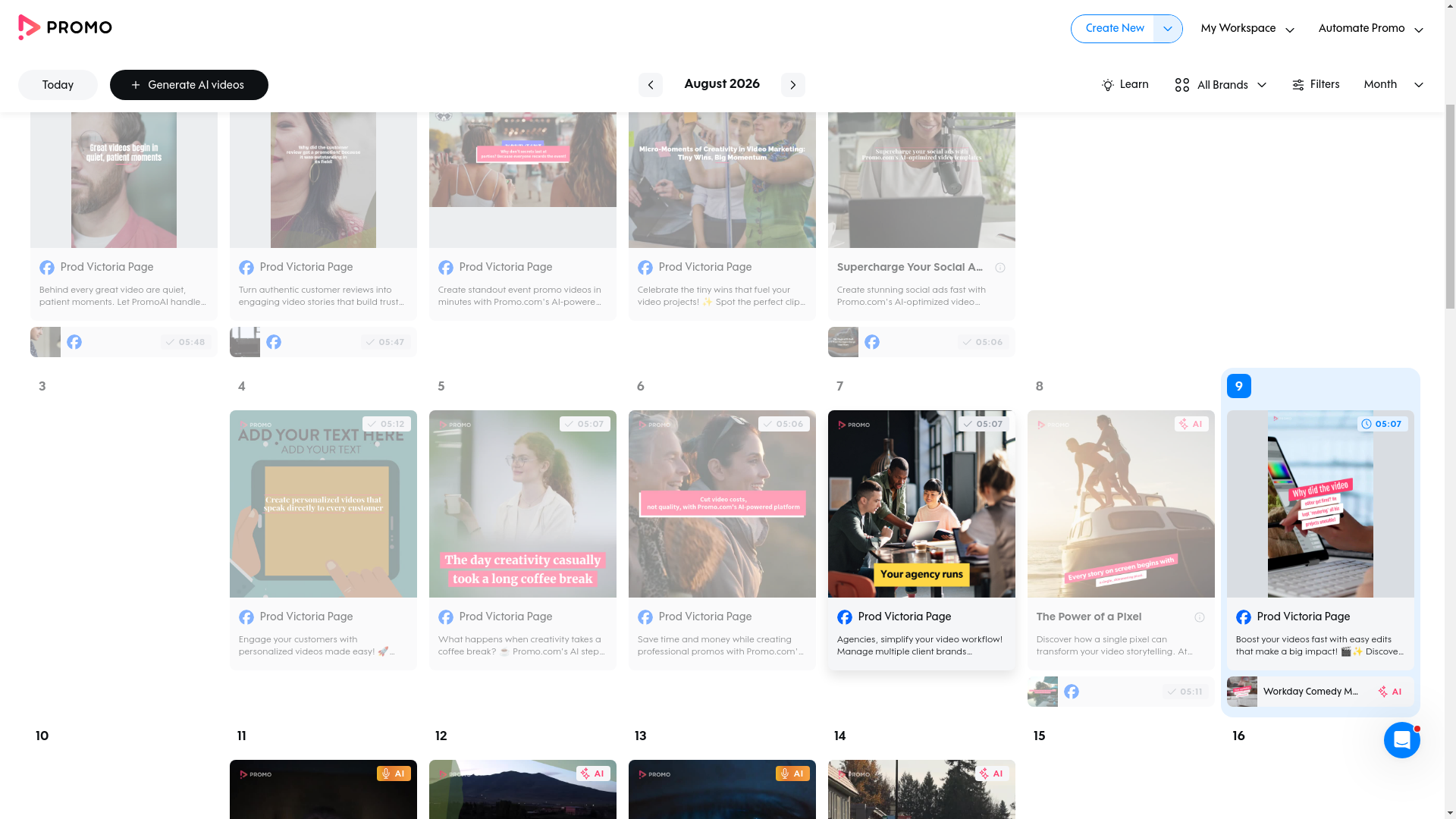
Task: Click Facebook icon on "Turn authentic customer reviews" card
Action: tap(246, 268)
